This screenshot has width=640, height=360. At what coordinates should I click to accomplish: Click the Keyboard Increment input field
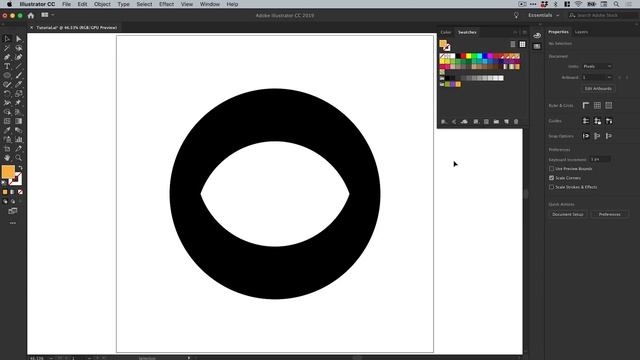pyautogui.click(x=600, y=160)
